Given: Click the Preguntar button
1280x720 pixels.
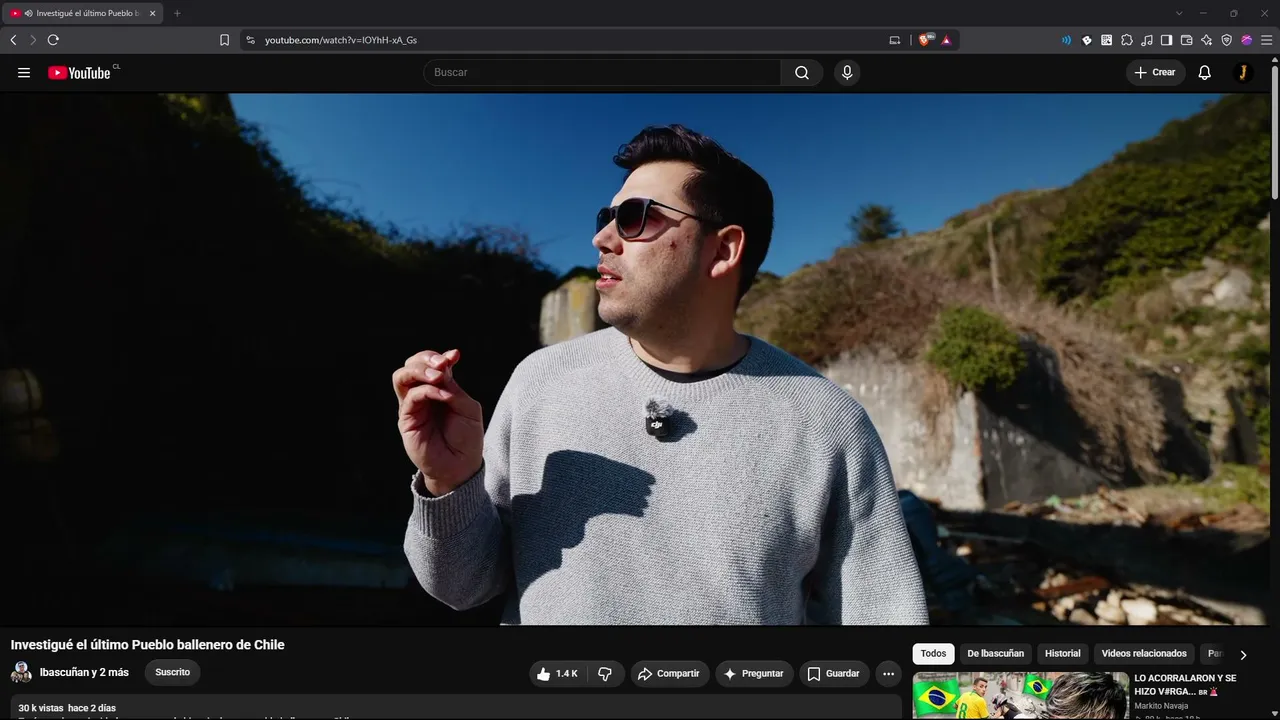Looking at the screenshot, I should (x=754, y=674).
